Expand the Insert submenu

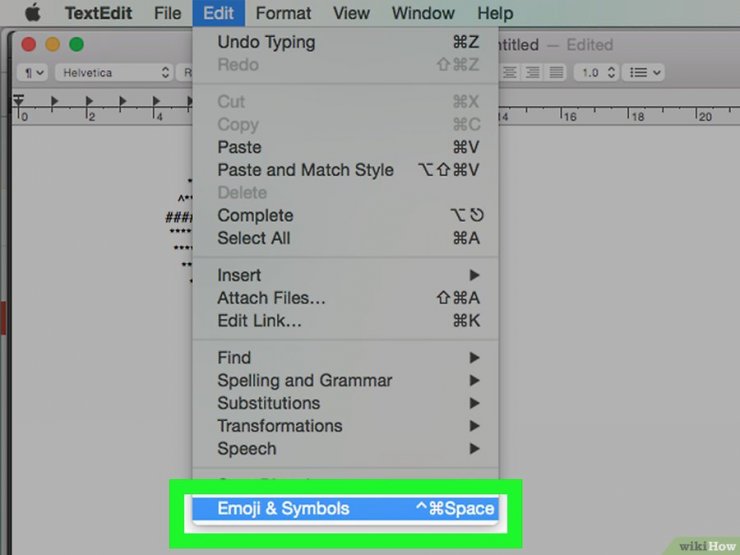click(x=345, y=275)
